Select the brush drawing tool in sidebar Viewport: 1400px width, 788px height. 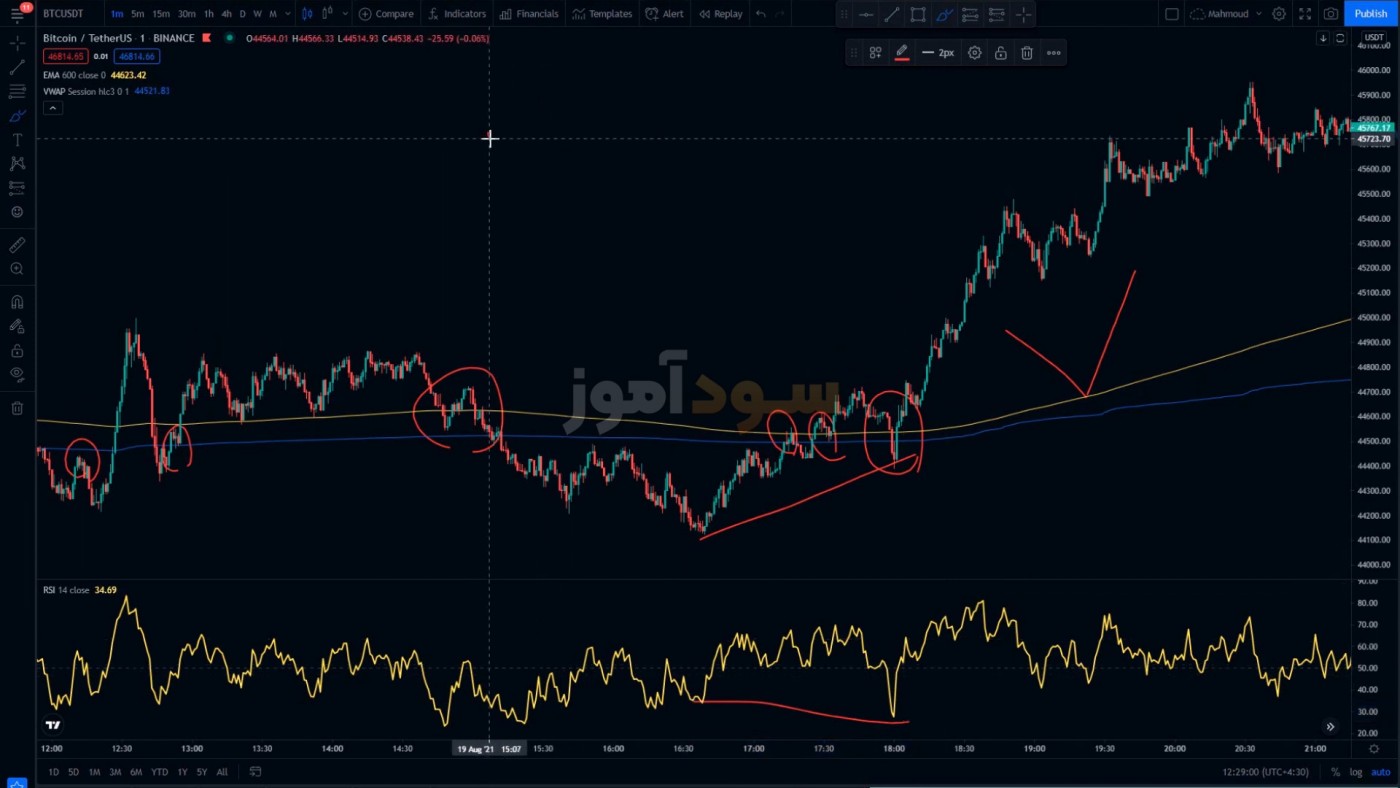pyautogui.click(x=17, y=116)
